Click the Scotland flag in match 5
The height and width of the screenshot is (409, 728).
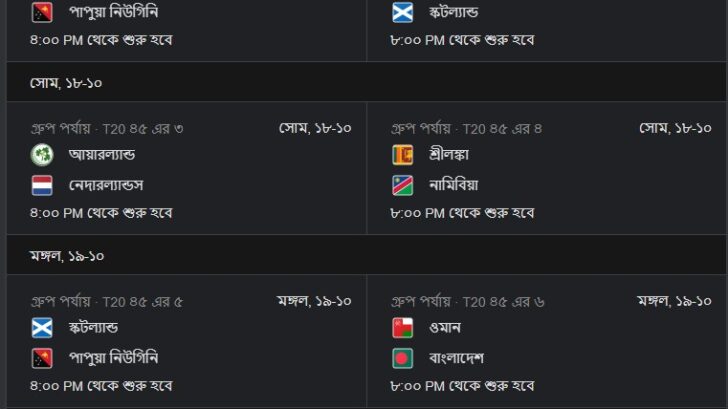point(42,328)
